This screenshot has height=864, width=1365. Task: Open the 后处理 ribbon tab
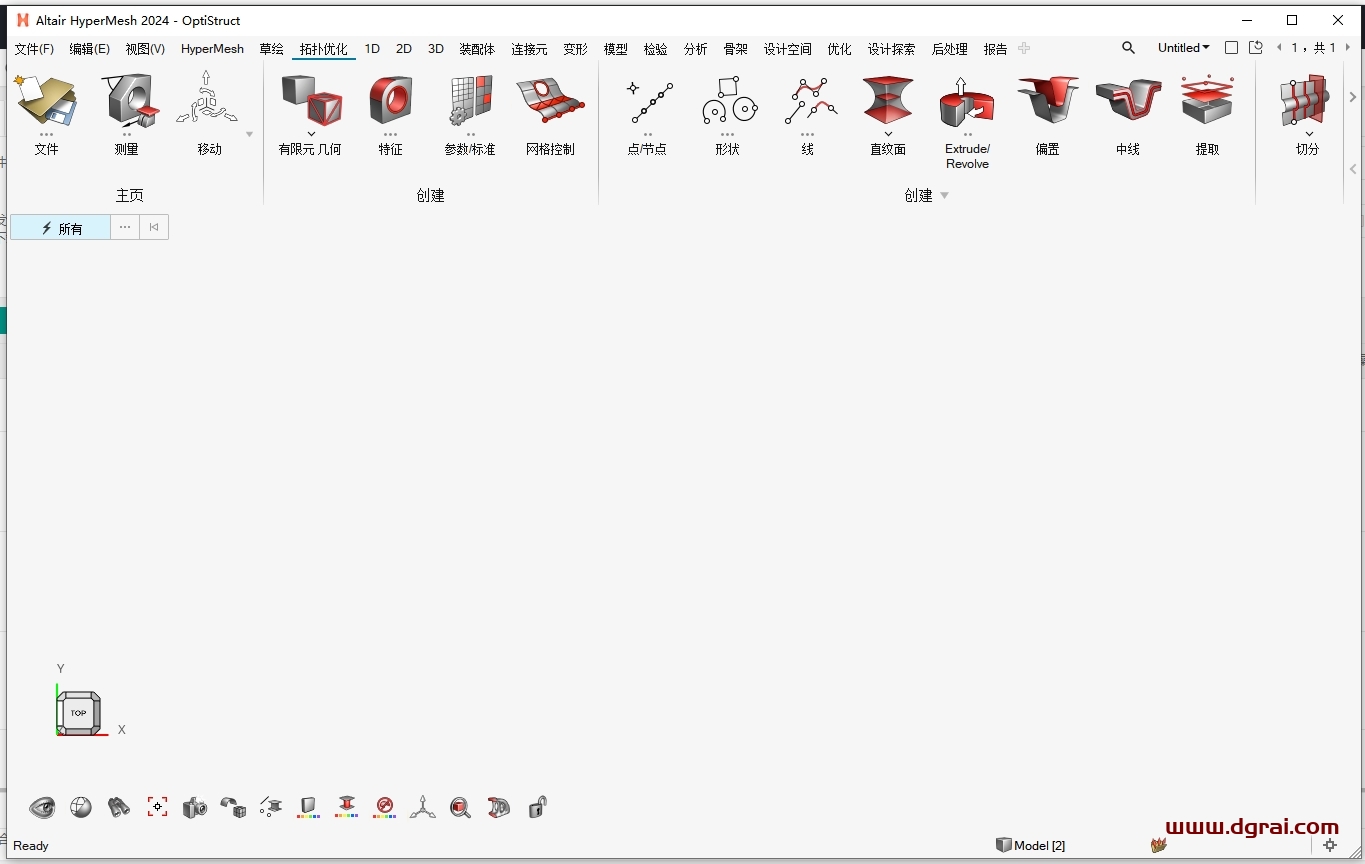tap(949, 49)
